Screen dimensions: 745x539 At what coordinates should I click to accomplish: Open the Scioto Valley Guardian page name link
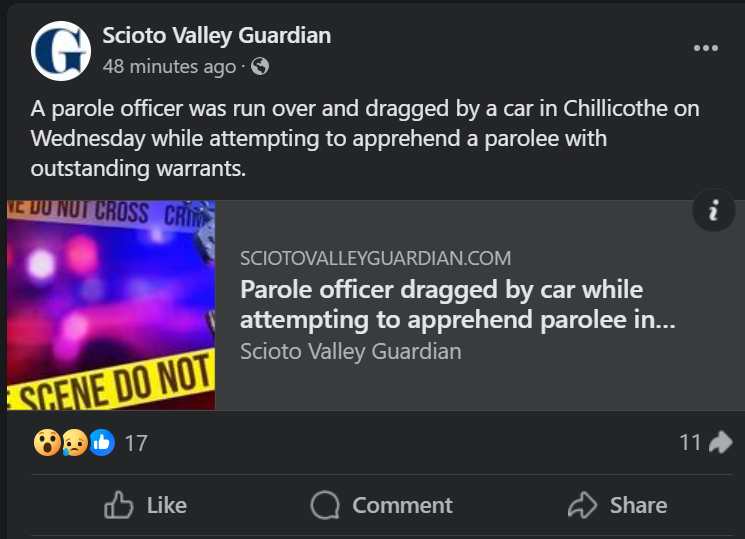tap(216, 36)
